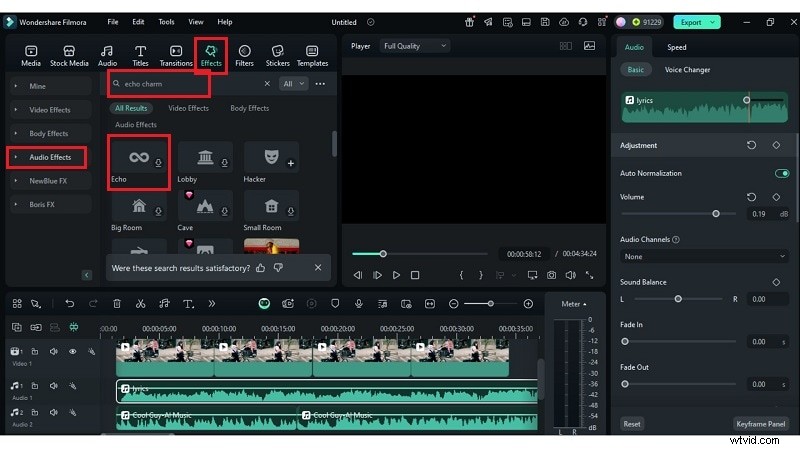Click the delete trash icon in timeline toolbar

[117, 303]
